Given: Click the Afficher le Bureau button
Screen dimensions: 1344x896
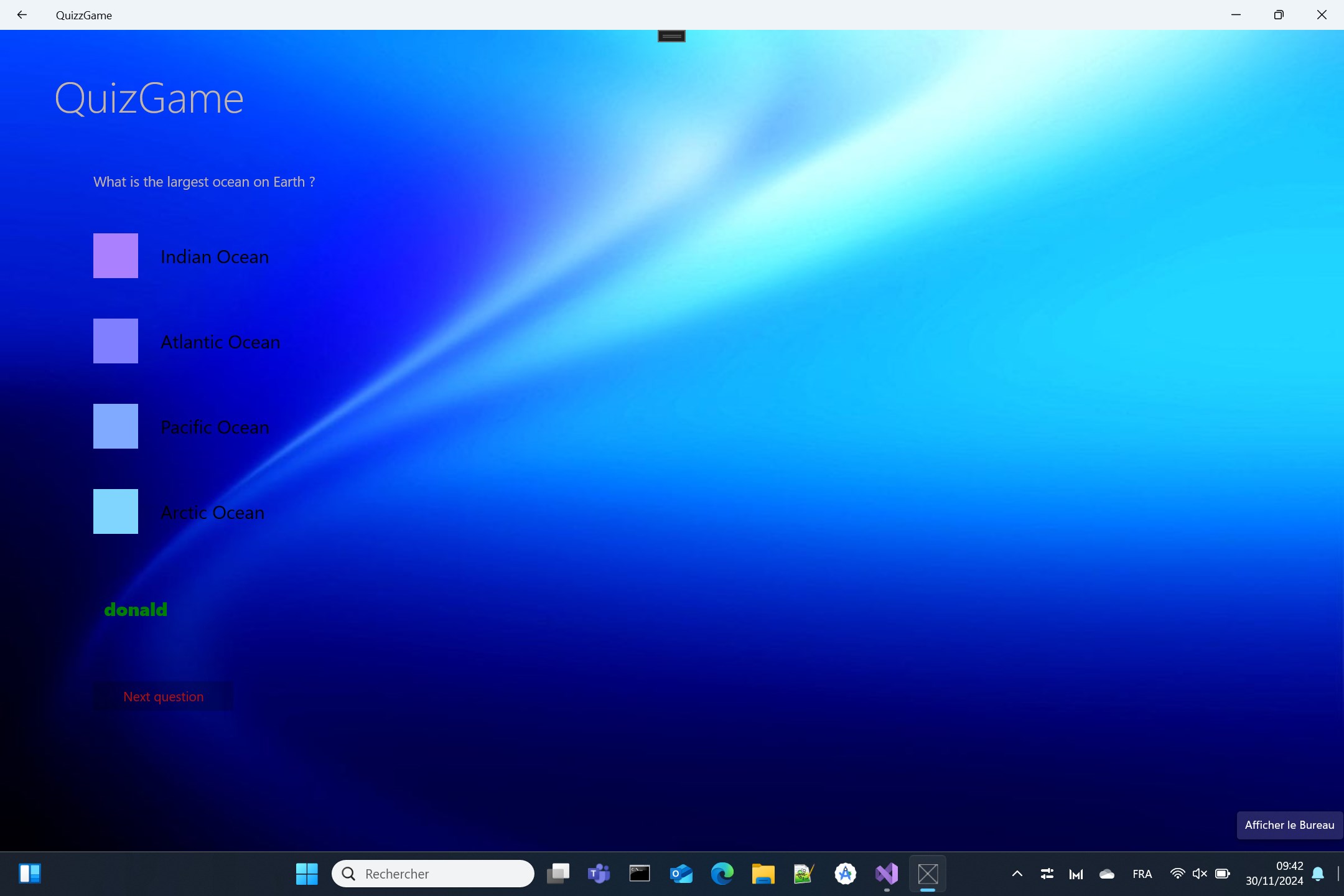Looking at the screenshot, I should 1289,825.
